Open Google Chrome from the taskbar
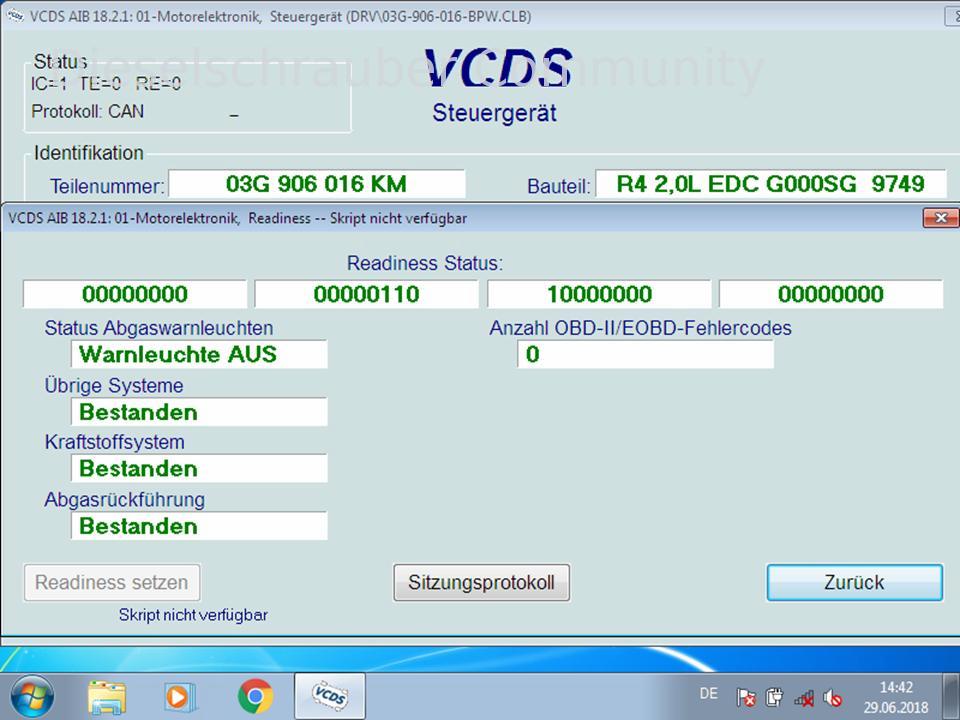The height and width of the screenshot is (720, 960). coord(255,697)
